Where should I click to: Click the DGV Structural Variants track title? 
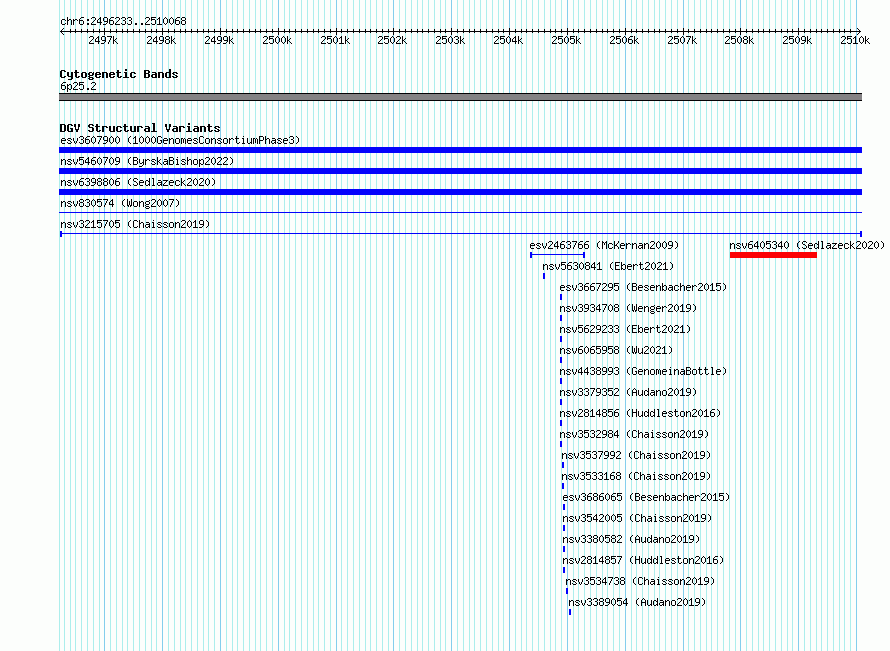coord(140,128)
